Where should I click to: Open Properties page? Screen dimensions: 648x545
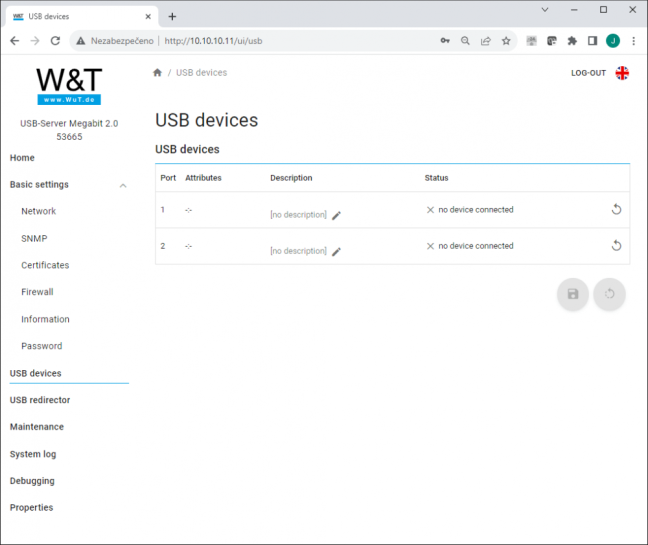31,508
